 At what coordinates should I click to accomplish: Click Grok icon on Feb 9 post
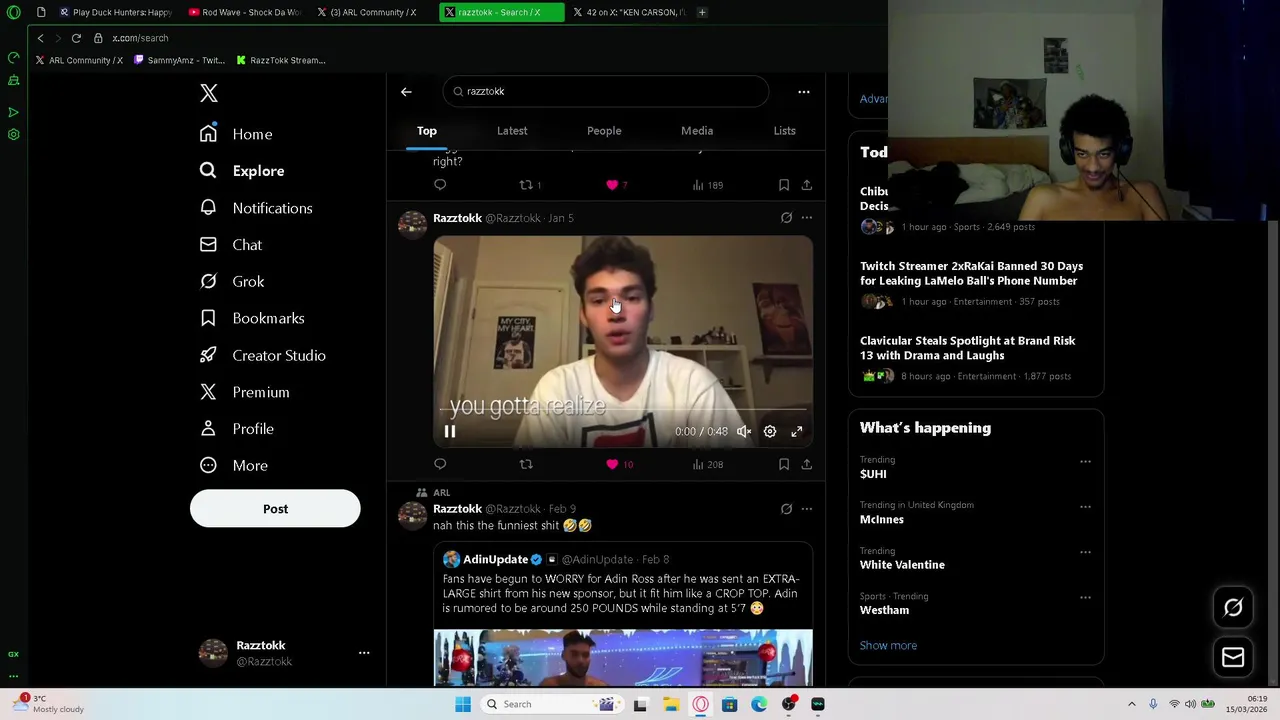786,509
